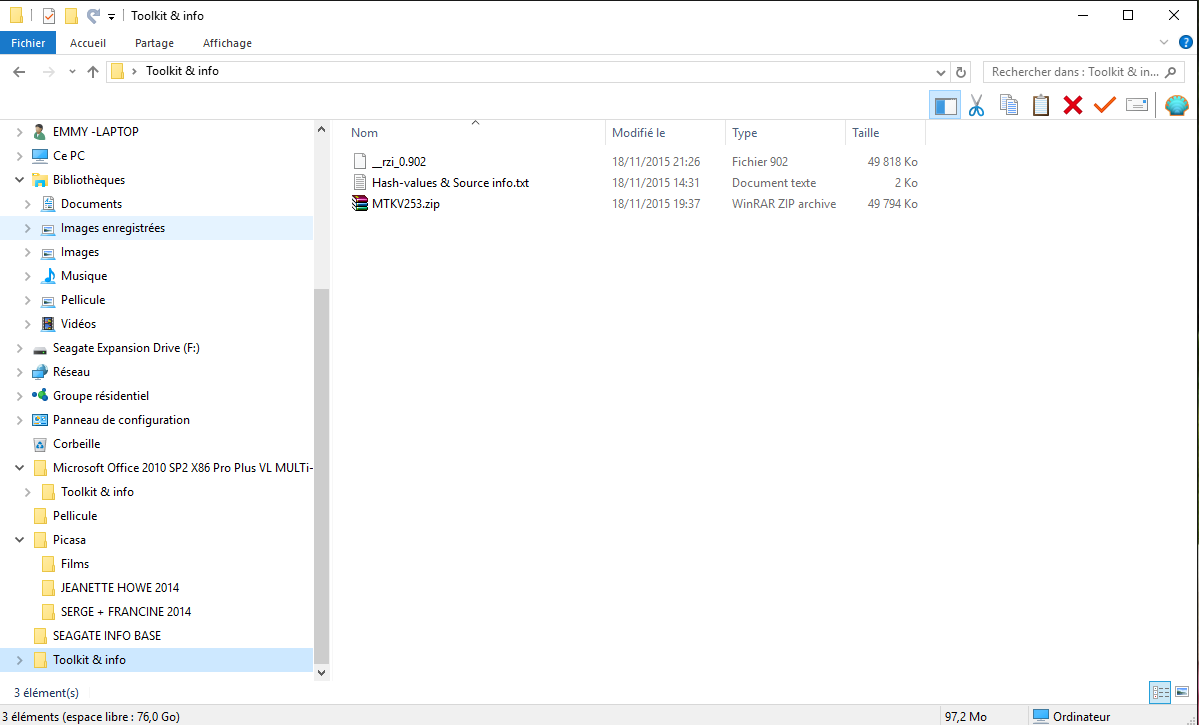Screen dimensions: 1199x725
Task: Click the Rename icon in toolbar
Action: coord(1137,105)
